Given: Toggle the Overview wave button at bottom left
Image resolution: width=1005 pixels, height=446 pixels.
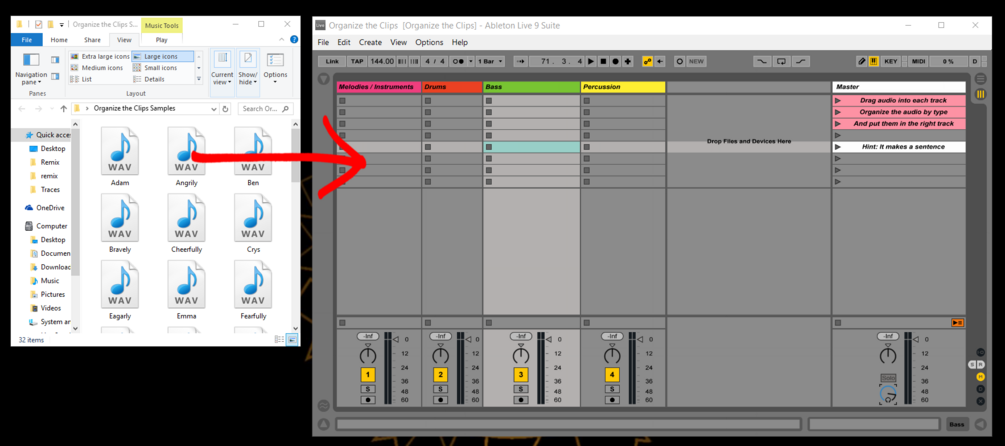Looking at the screenshot, I should [x=323, y=406].
